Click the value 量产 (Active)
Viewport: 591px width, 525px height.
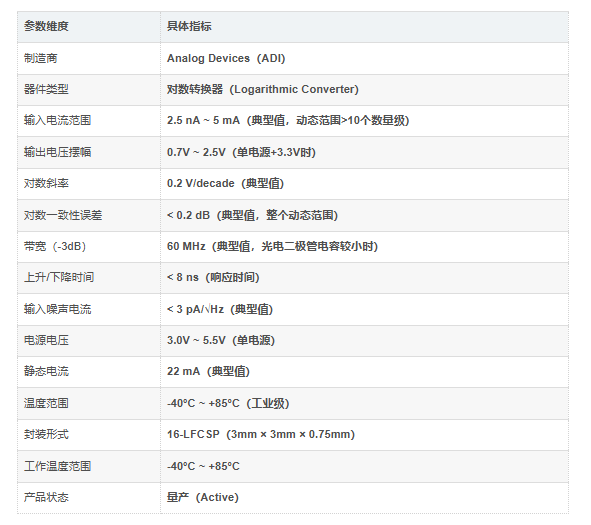pos(203,497)
